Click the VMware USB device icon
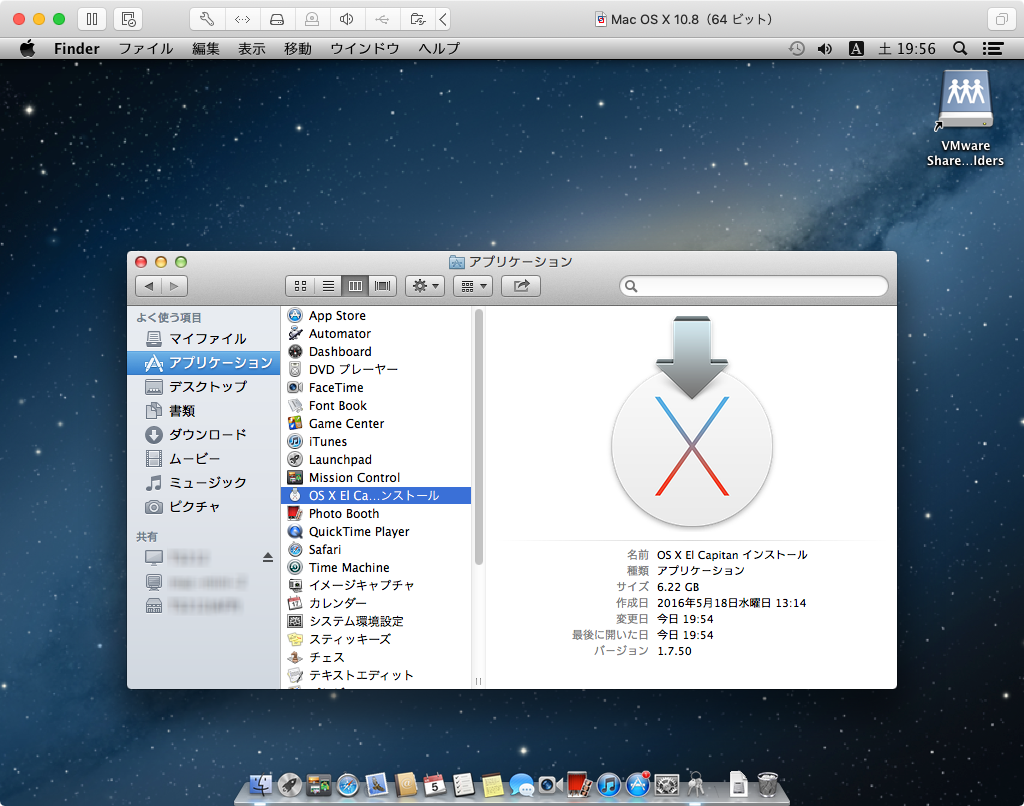 tap(382, 19)
